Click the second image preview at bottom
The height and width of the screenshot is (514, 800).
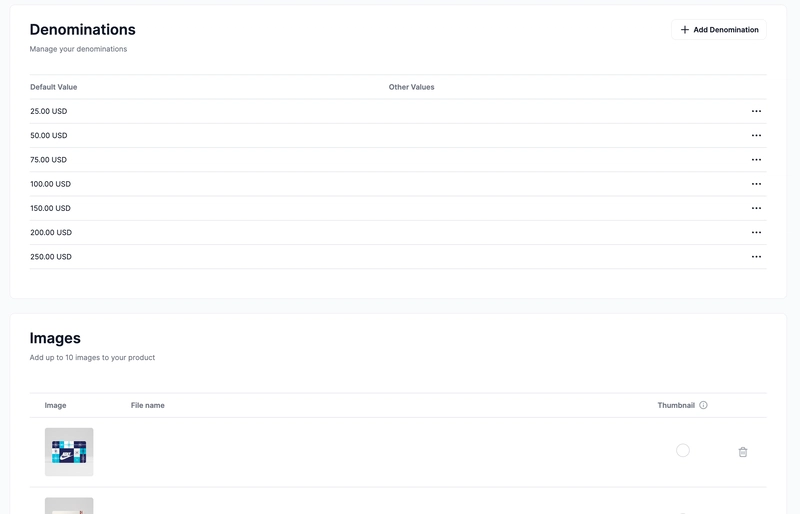click(x=69, y=506)
